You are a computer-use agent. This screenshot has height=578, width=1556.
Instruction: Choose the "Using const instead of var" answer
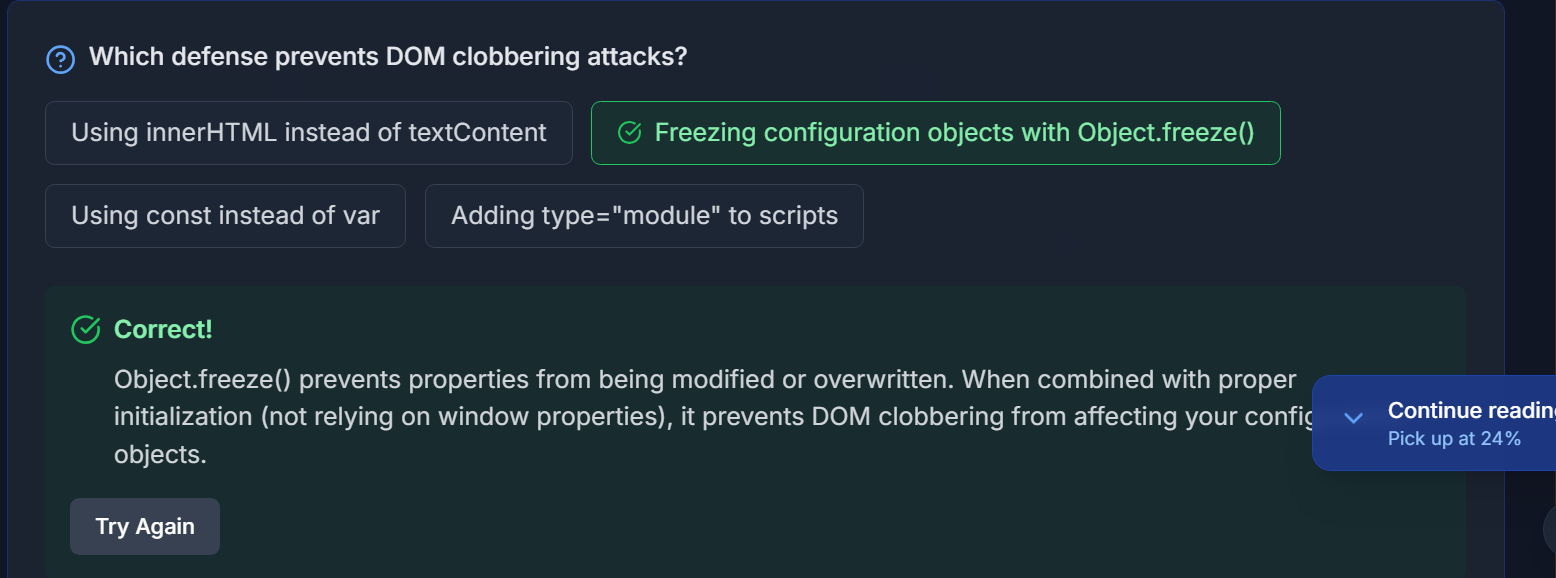(x=225, y=215)
